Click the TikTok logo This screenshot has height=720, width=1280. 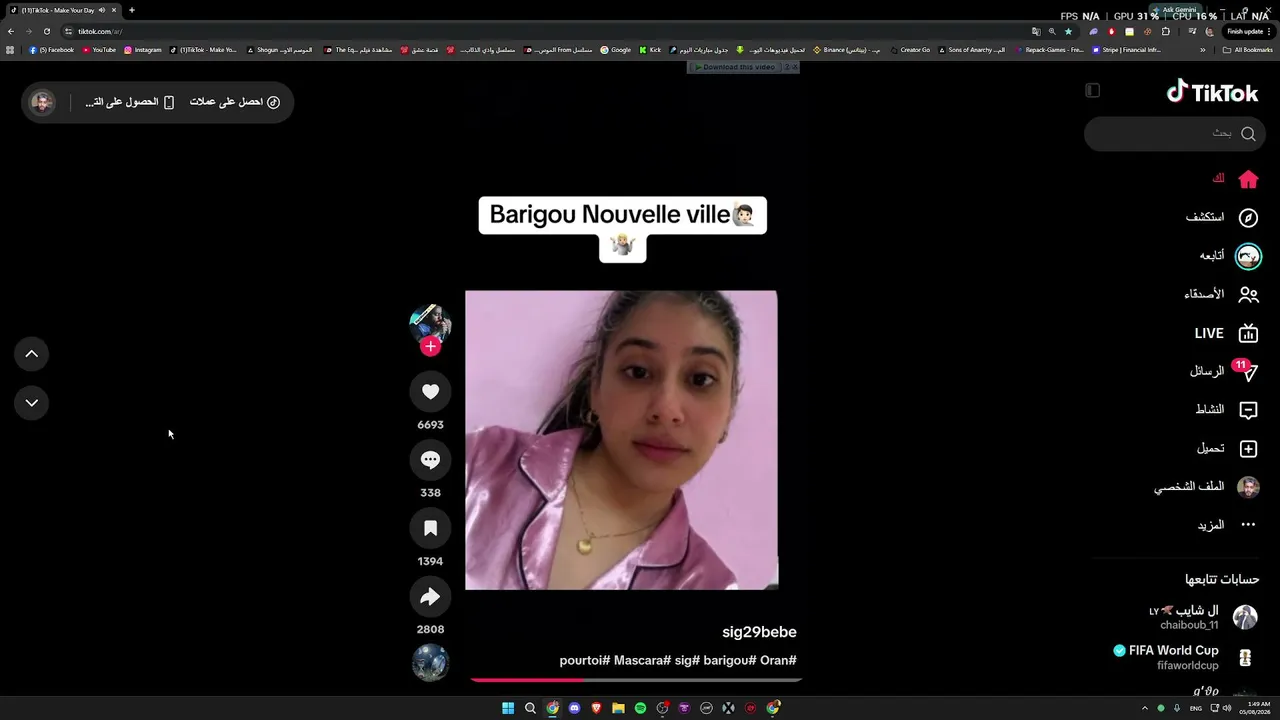pos(1212,92)
